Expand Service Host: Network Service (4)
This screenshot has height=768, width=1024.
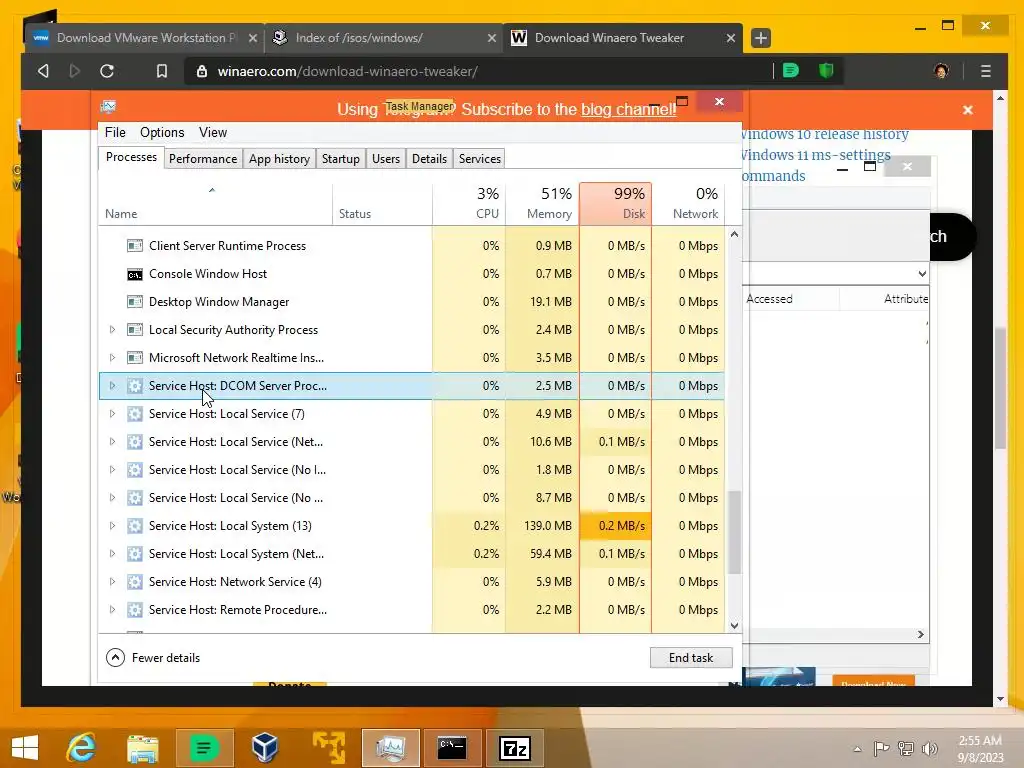click(x=112, y=582)
